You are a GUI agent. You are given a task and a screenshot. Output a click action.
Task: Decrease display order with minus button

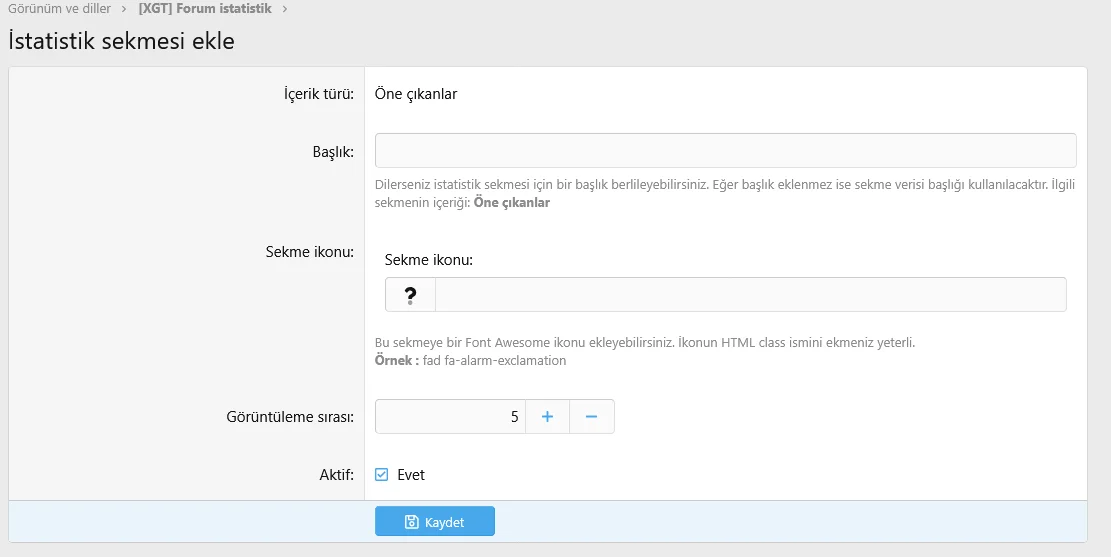(591, 417)
